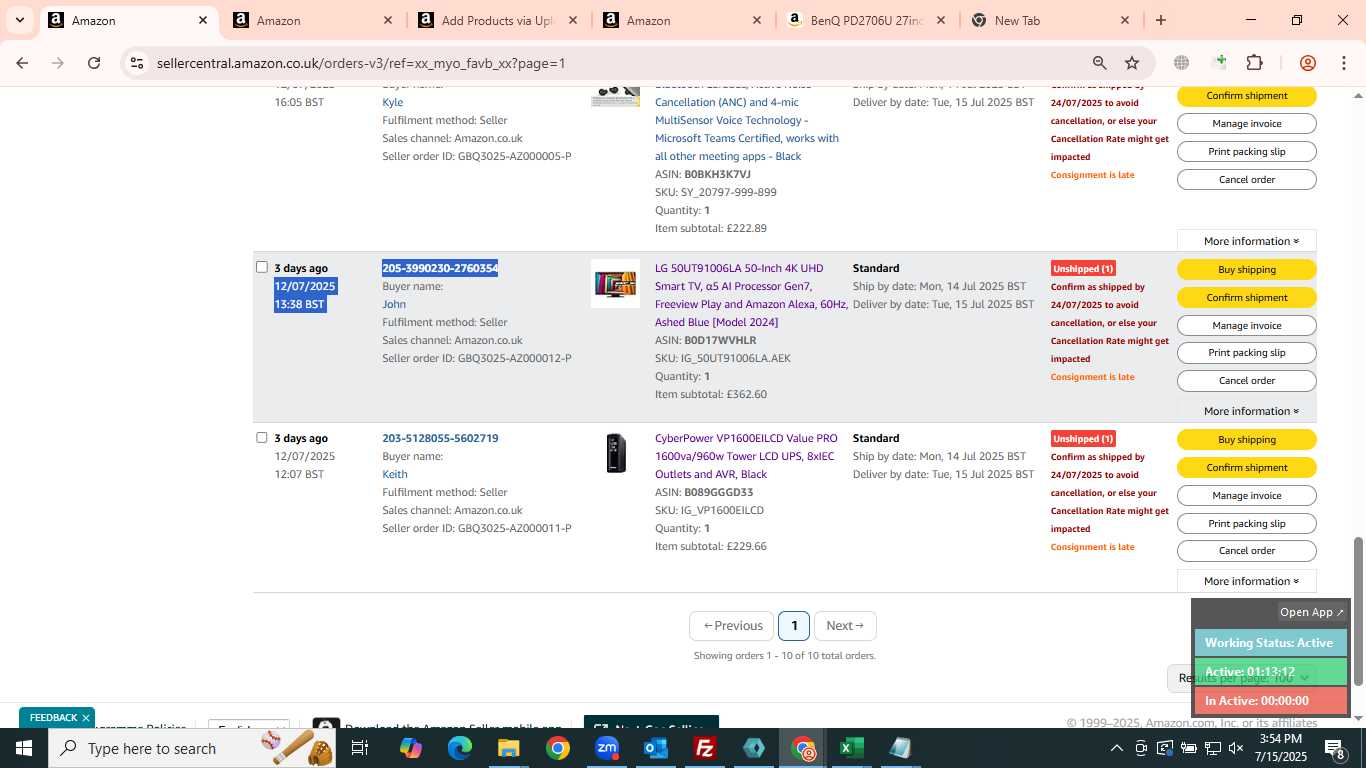Go to page 1 in pagination
The height and width of the screenshot is (768, 1366).
[794, 626]
